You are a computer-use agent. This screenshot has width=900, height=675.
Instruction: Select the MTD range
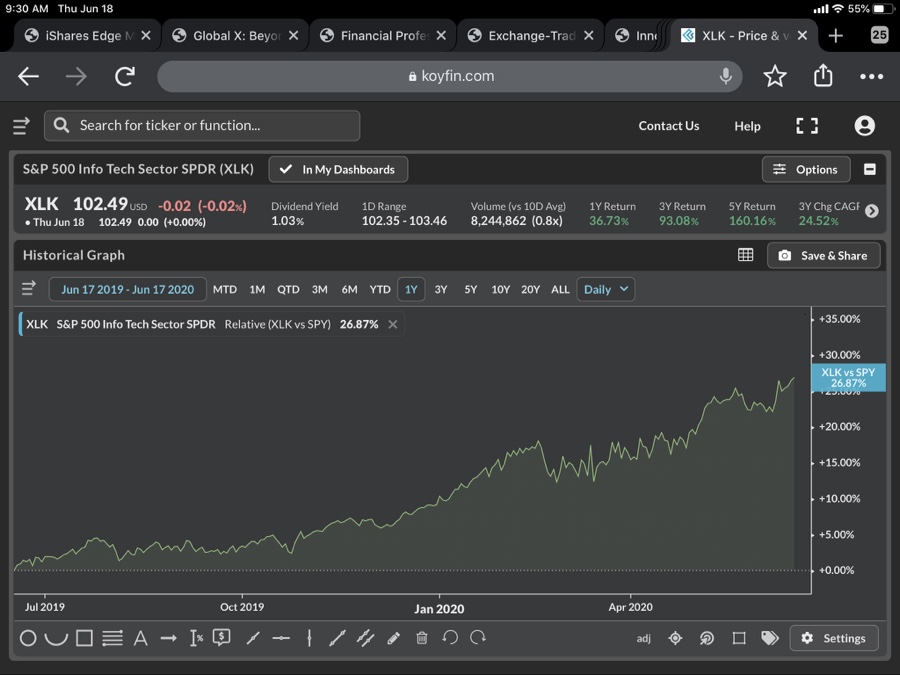click(224, 289)
